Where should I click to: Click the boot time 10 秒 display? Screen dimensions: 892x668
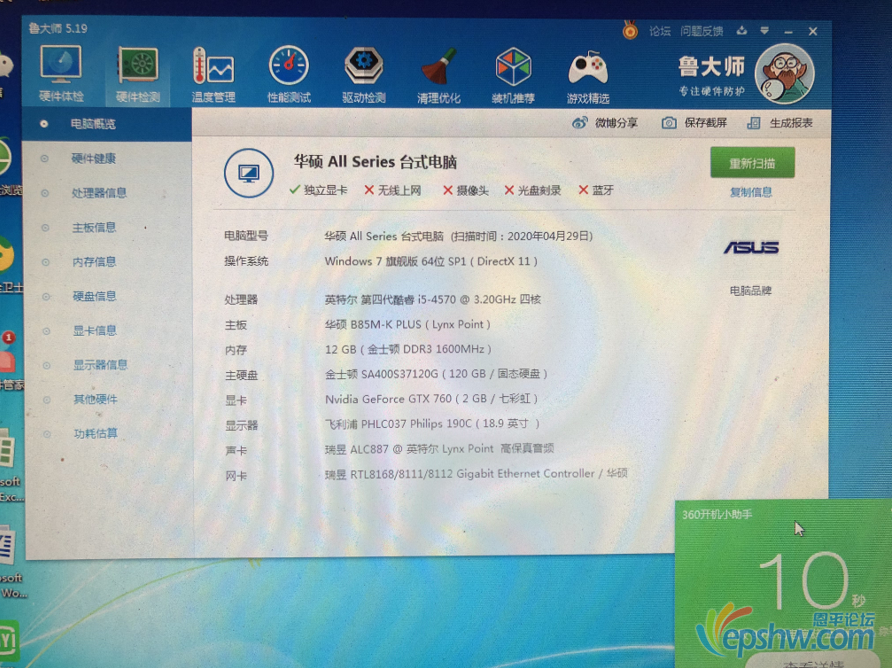pos(812,580)
